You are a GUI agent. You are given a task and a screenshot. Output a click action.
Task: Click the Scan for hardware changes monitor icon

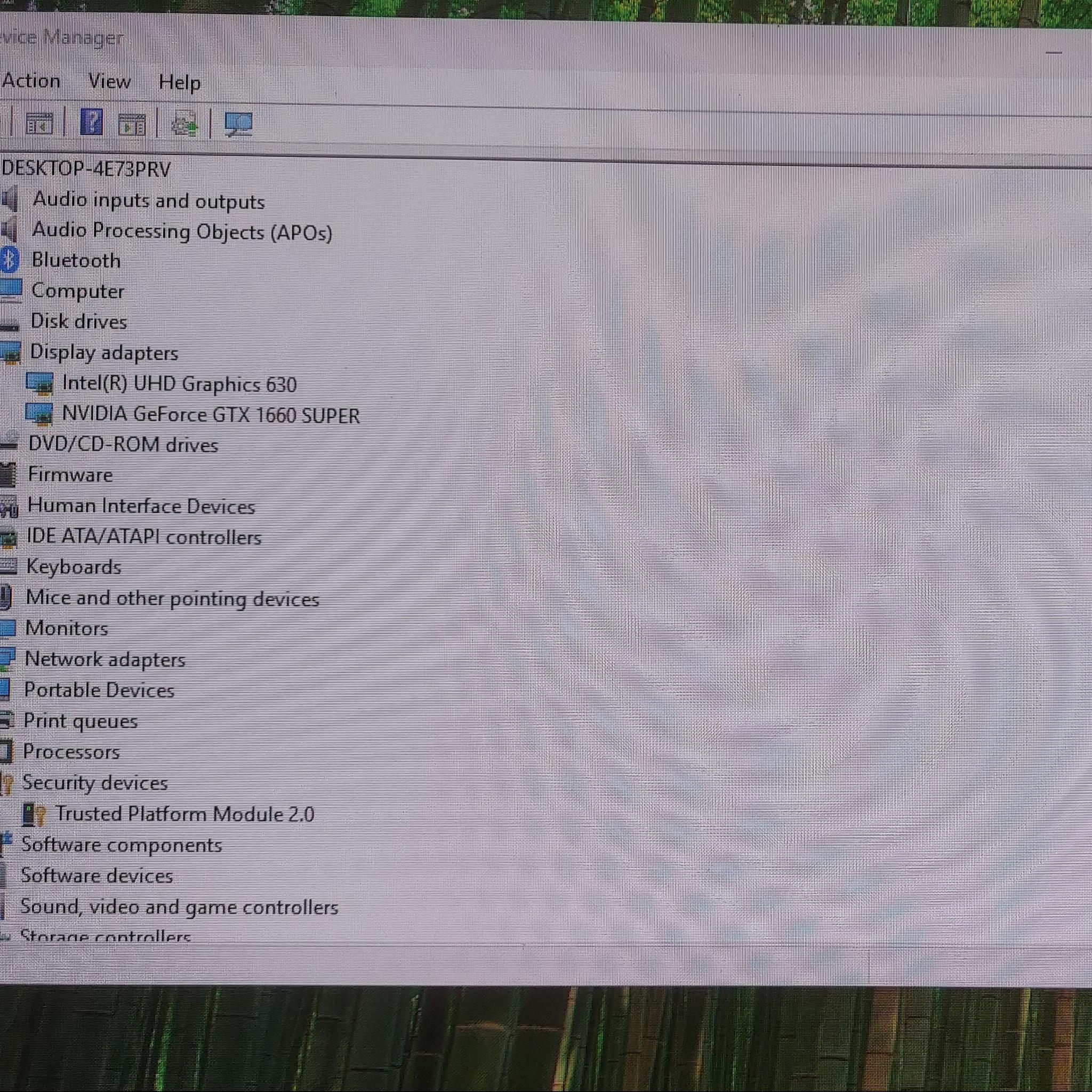point(238,124)
